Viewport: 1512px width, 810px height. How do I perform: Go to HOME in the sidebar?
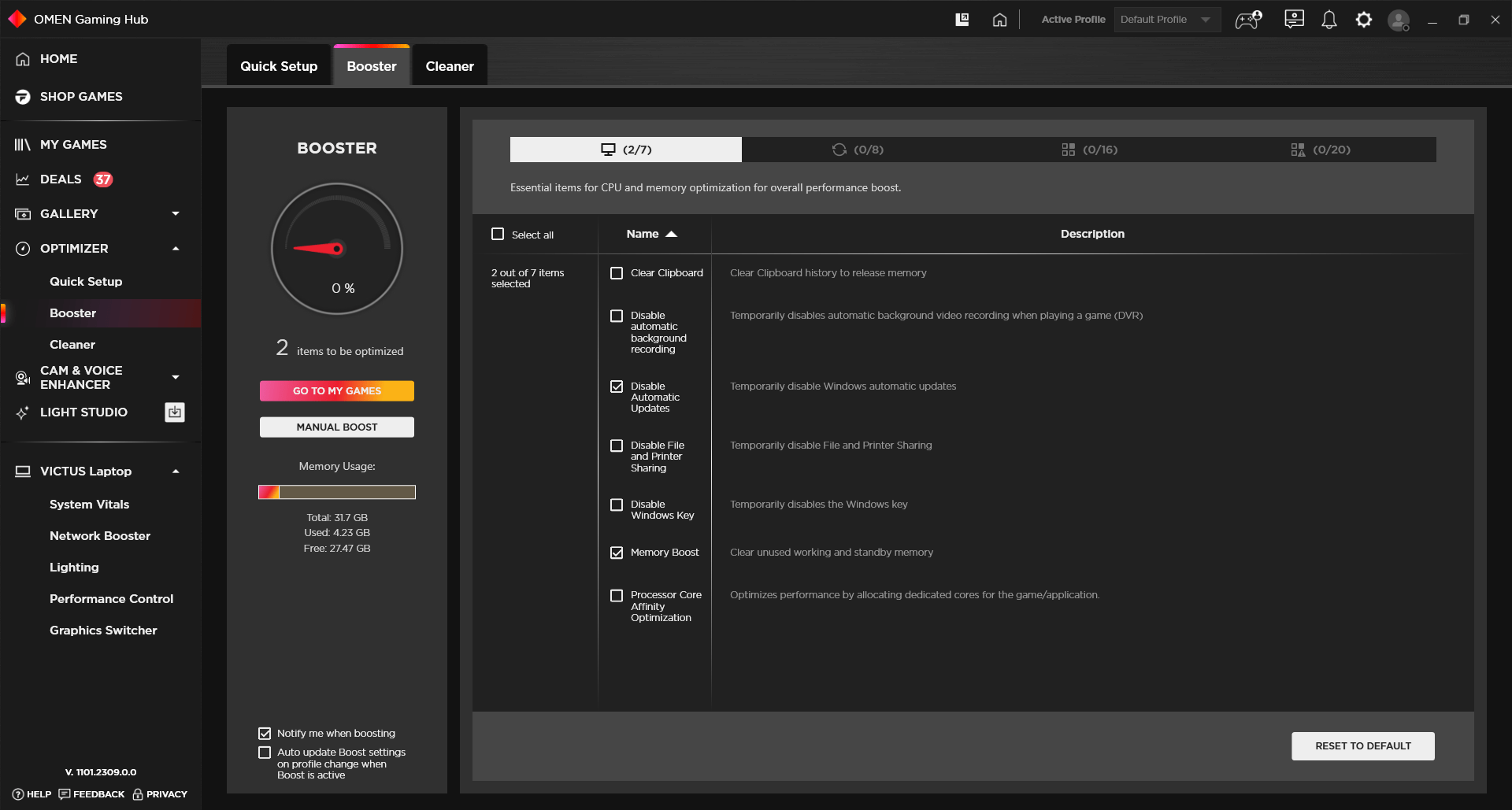(x=58, y=59)
